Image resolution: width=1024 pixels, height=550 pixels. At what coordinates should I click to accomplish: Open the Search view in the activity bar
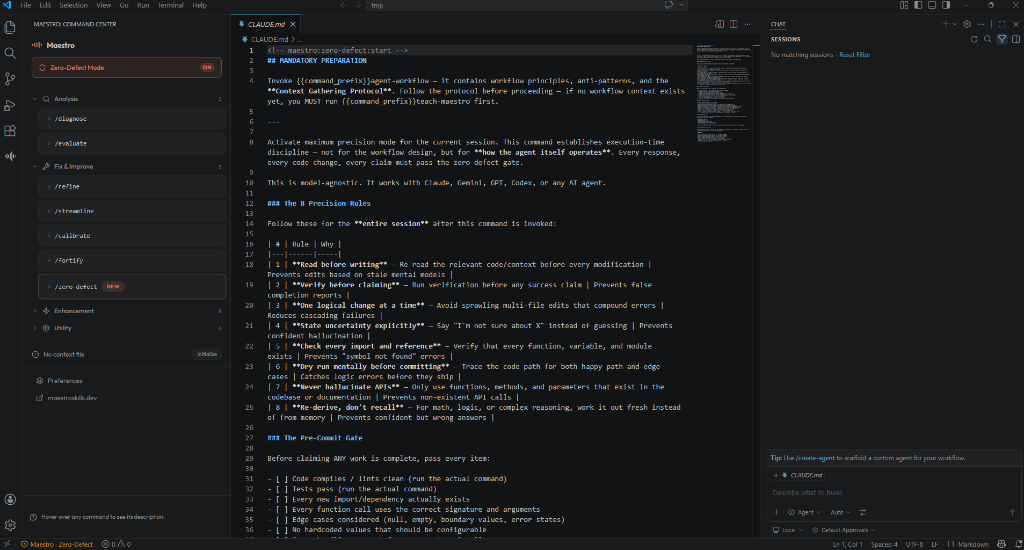click(x=10, y=53)
